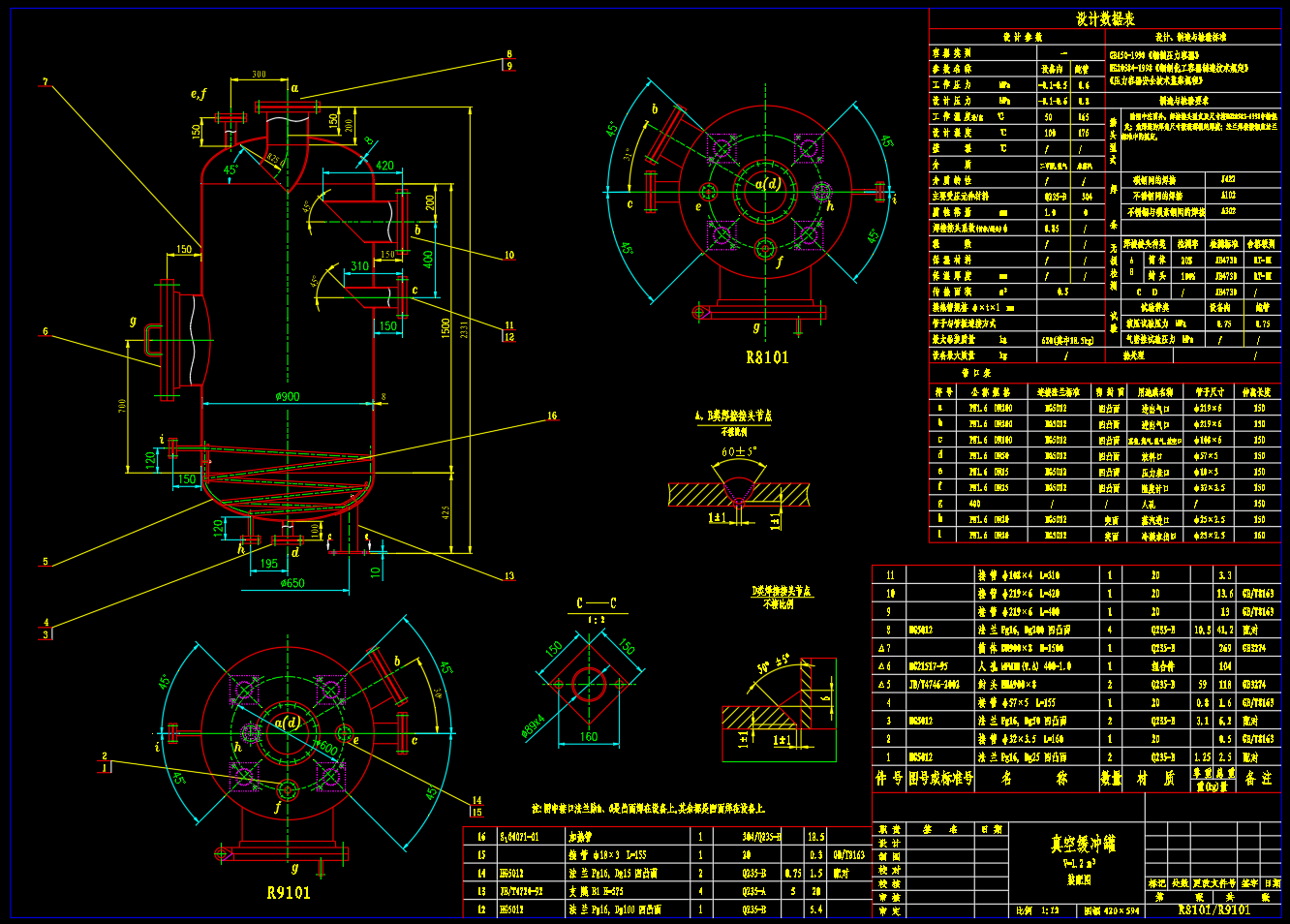
Task: Select the R8101/R9101 drawing number cell
Action: click(1213, 909)
